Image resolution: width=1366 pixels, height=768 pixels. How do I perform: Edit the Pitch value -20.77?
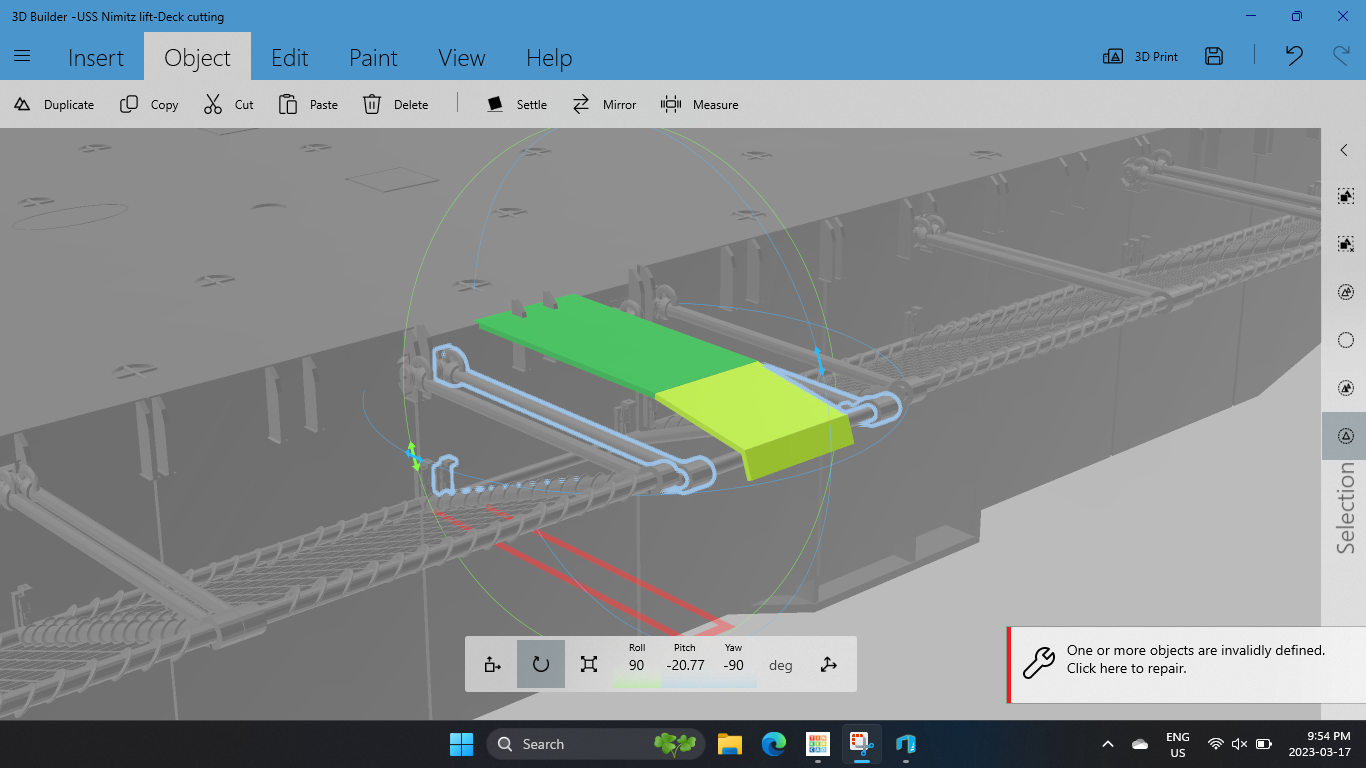coord(685,665)
